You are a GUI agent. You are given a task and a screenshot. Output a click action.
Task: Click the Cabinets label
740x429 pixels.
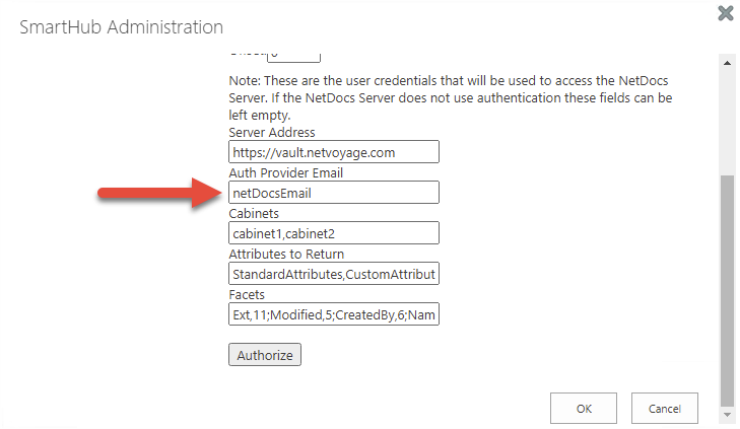[256, 214]
